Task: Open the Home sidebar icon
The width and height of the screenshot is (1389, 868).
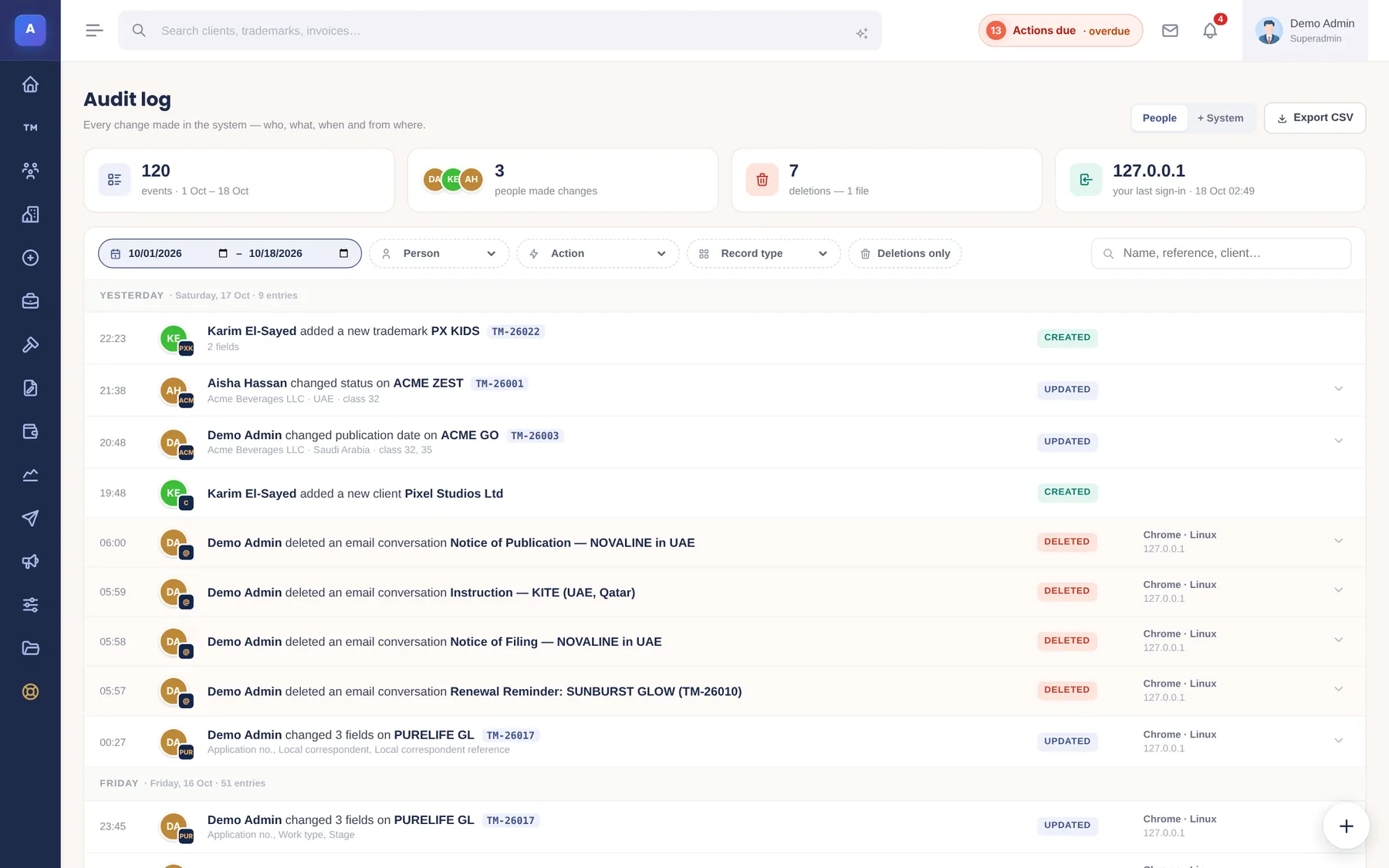Action: point(30,84)
